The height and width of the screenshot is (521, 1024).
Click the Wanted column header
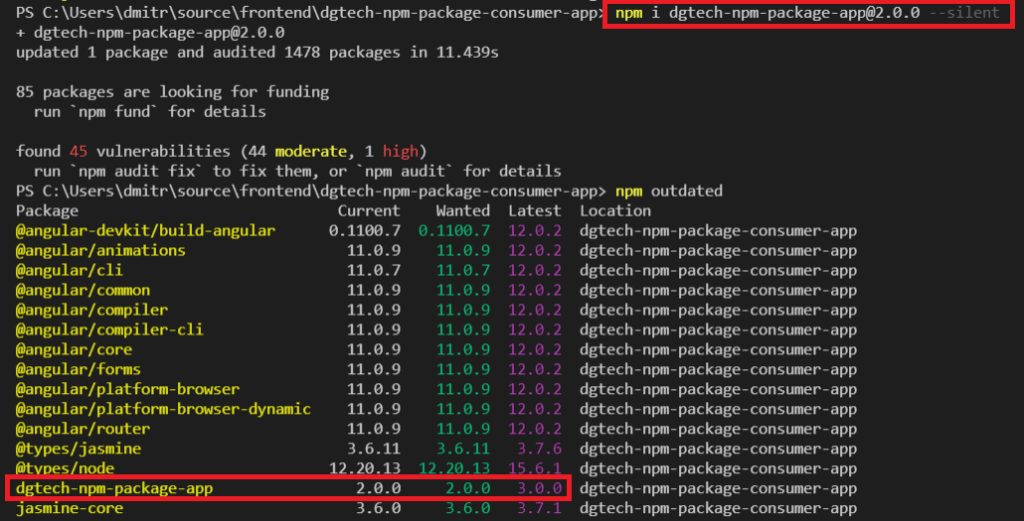pos(462,211)
